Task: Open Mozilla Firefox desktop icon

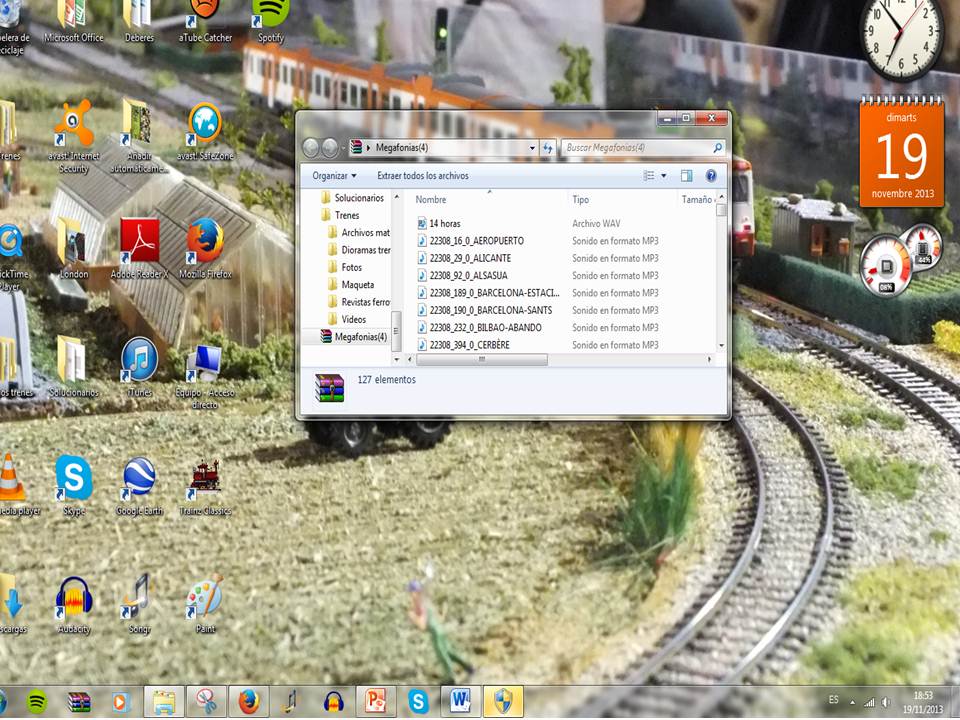Action: click(205, 249)
